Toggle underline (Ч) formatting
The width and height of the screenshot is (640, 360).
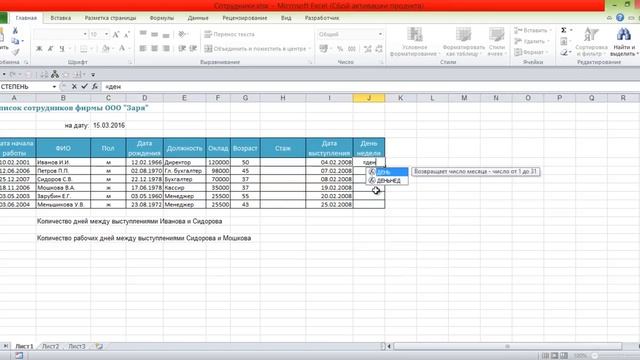[x=62, y=49]
